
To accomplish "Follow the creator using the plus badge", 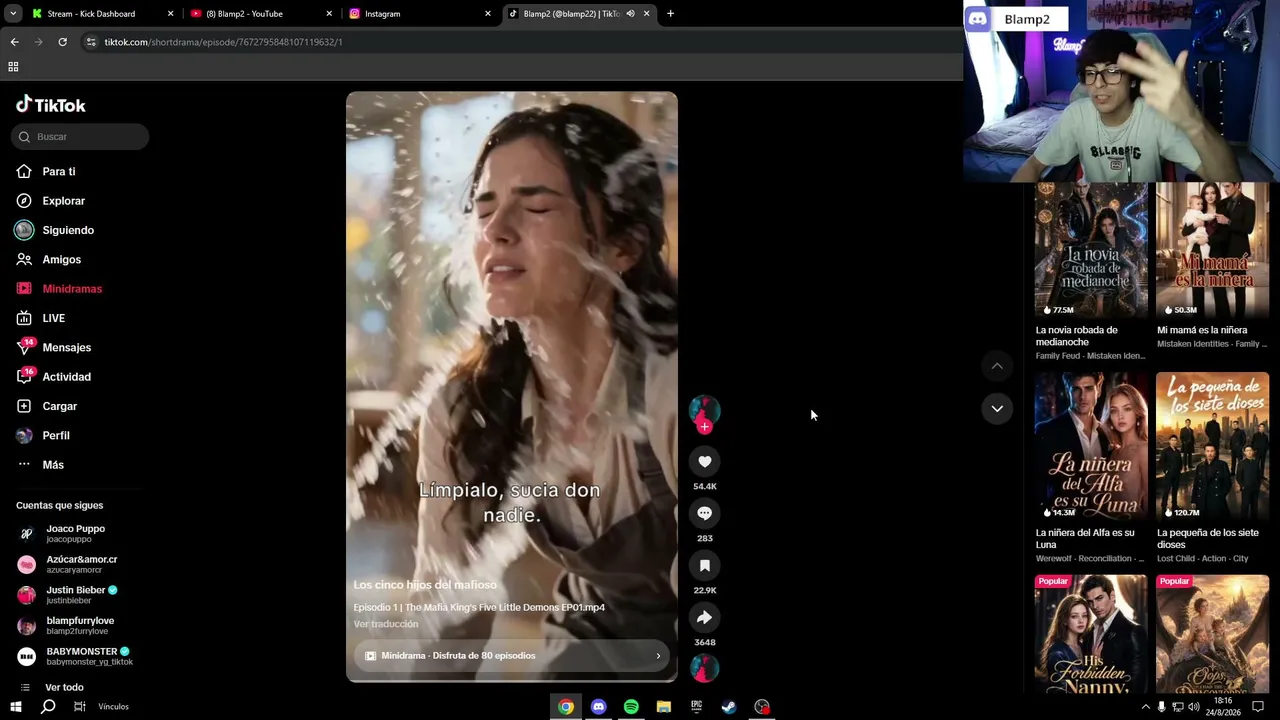I will 705,427.
